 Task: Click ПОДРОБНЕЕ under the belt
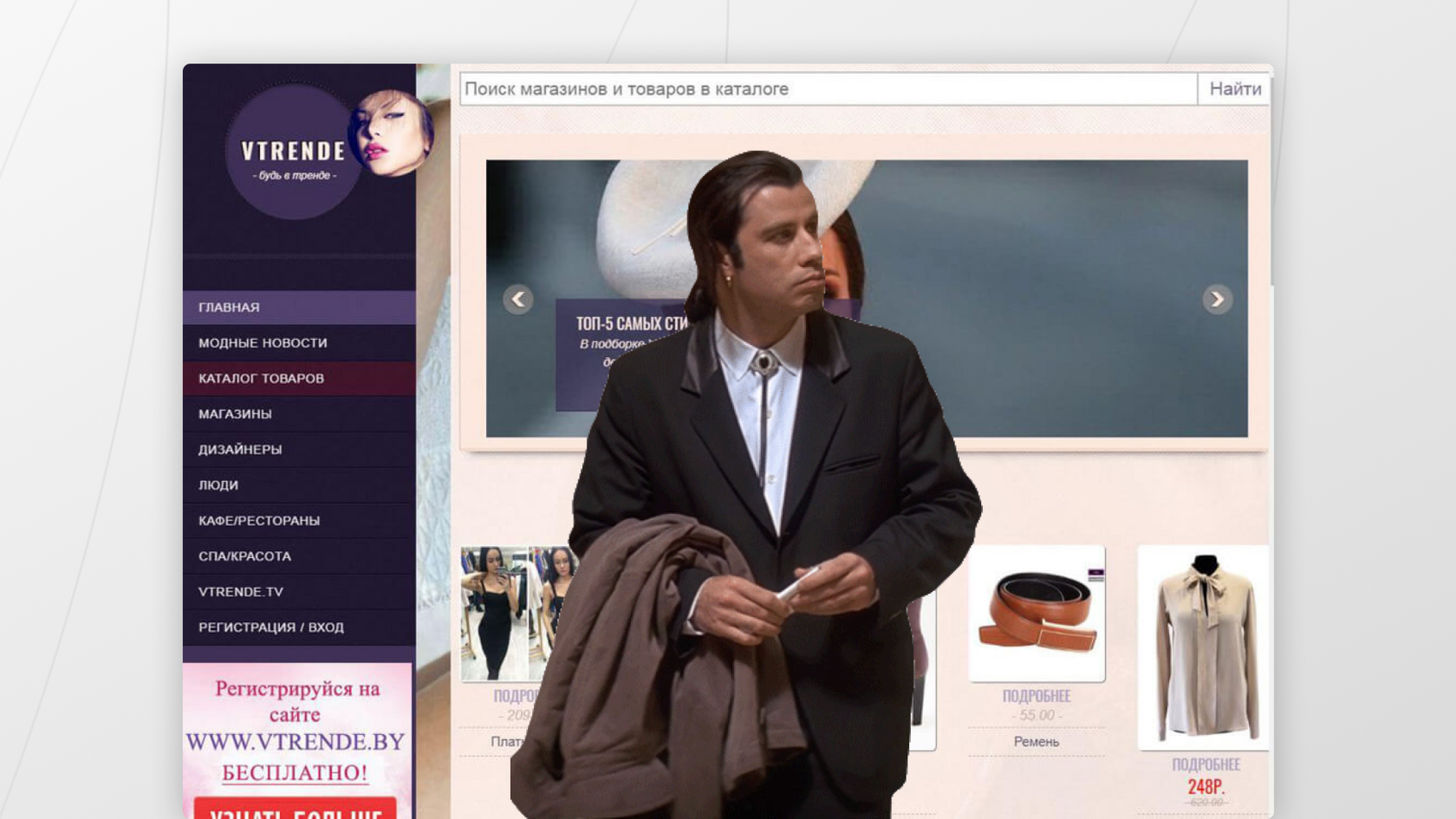[x=1037, y=696]
